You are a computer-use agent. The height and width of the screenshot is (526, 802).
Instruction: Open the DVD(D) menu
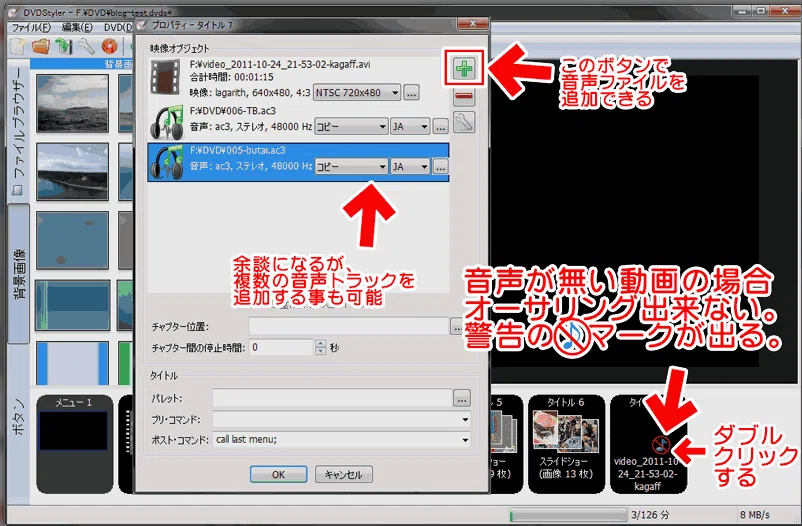[118, 27]
